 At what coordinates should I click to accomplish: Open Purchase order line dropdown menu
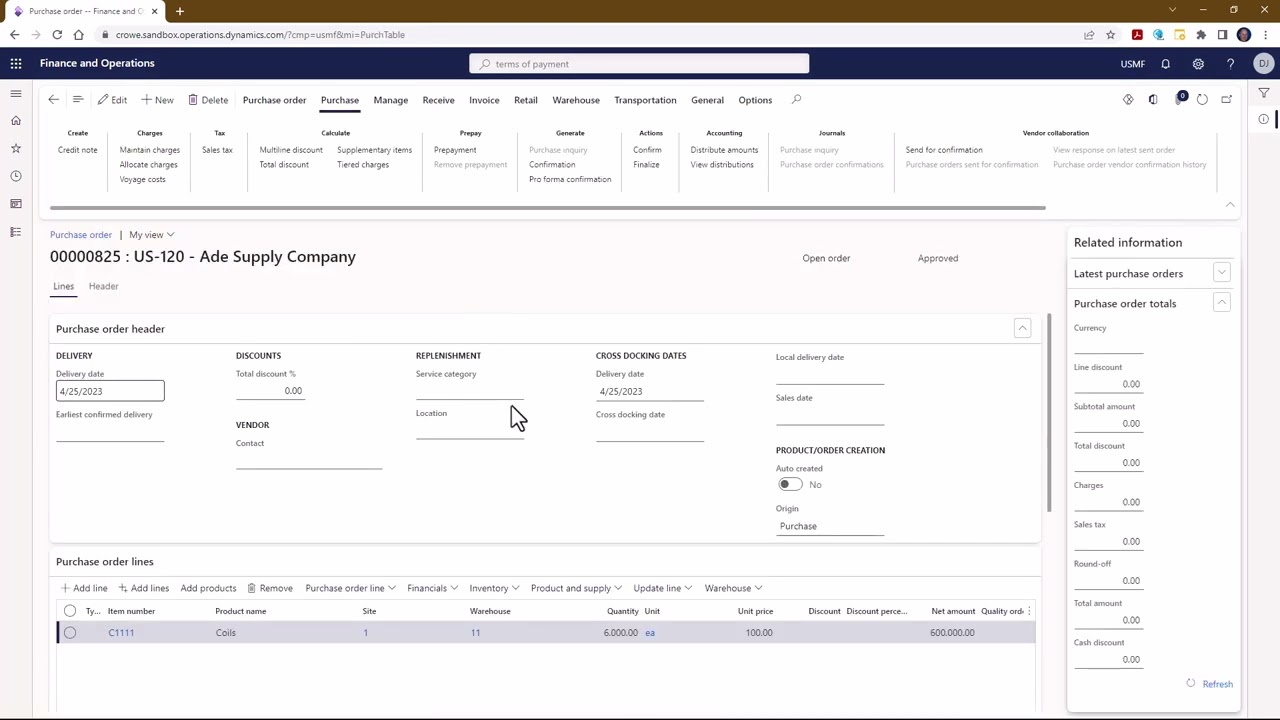tap(350, 588)
